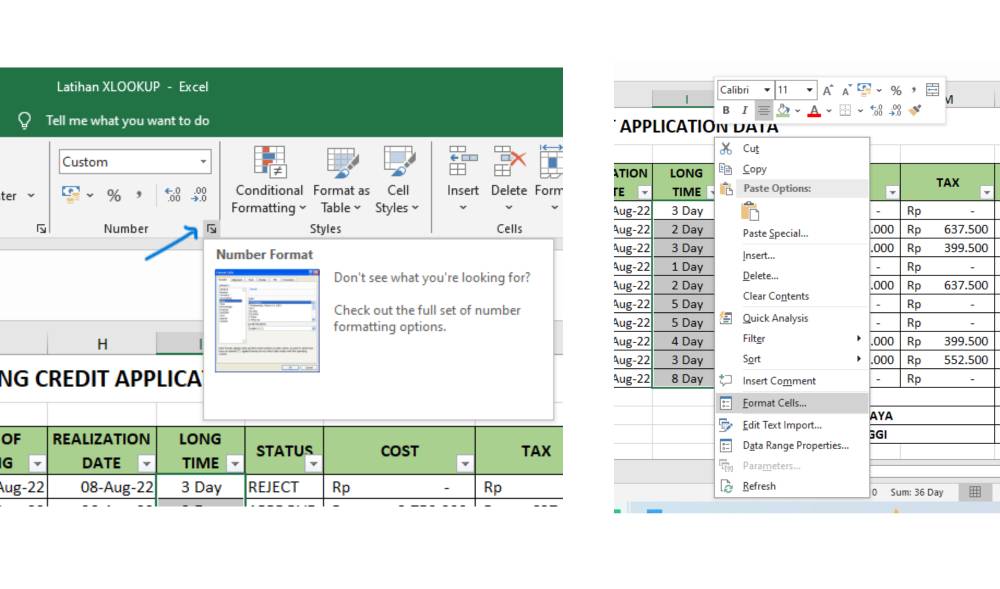This screenshot has height=589, width=1000.
Task: Open font size 11 dropdown in mini toolbar
Action: [809, 90]
